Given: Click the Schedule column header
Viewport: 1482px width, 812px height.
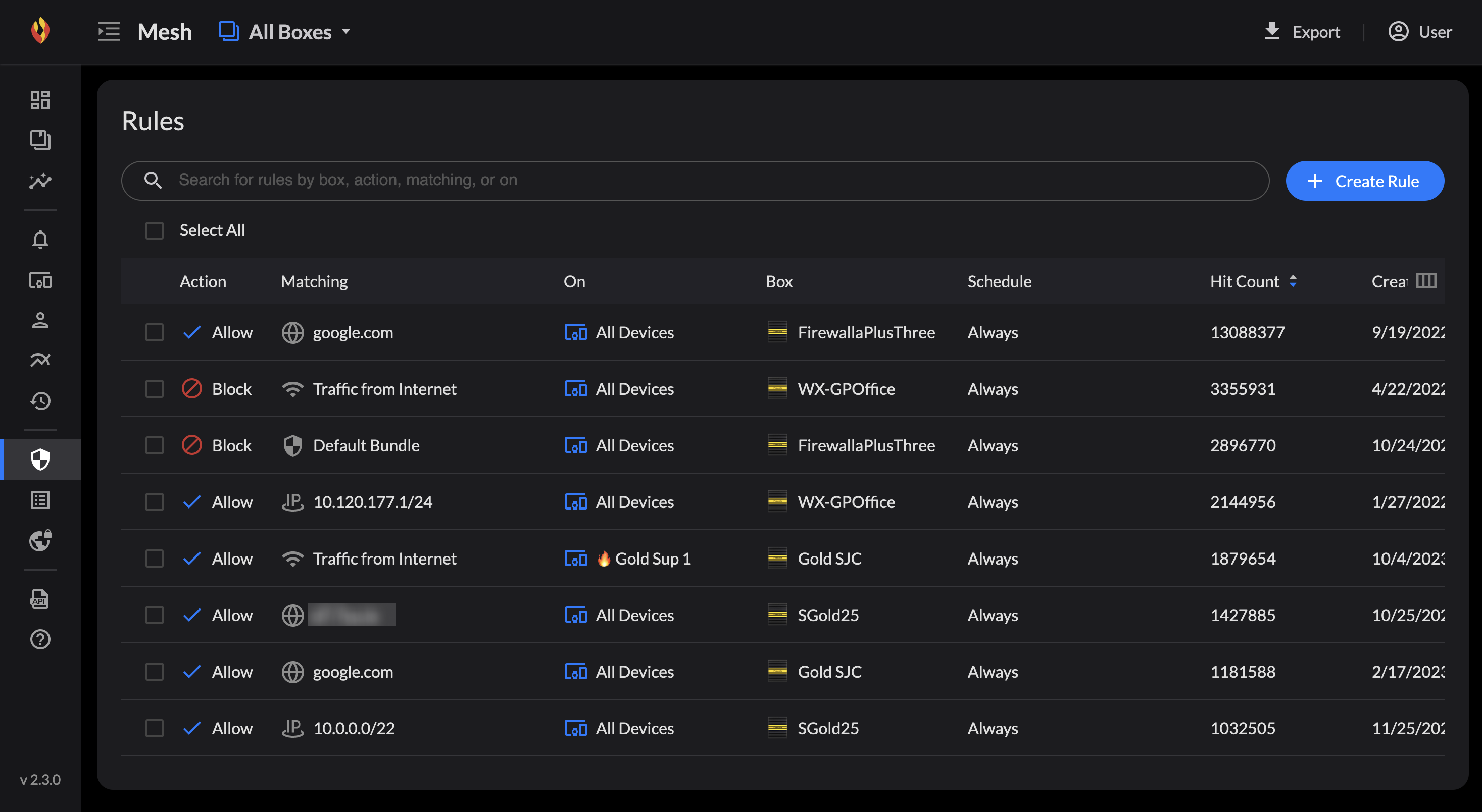Looking at the screenshot, I should coord(999,281).
